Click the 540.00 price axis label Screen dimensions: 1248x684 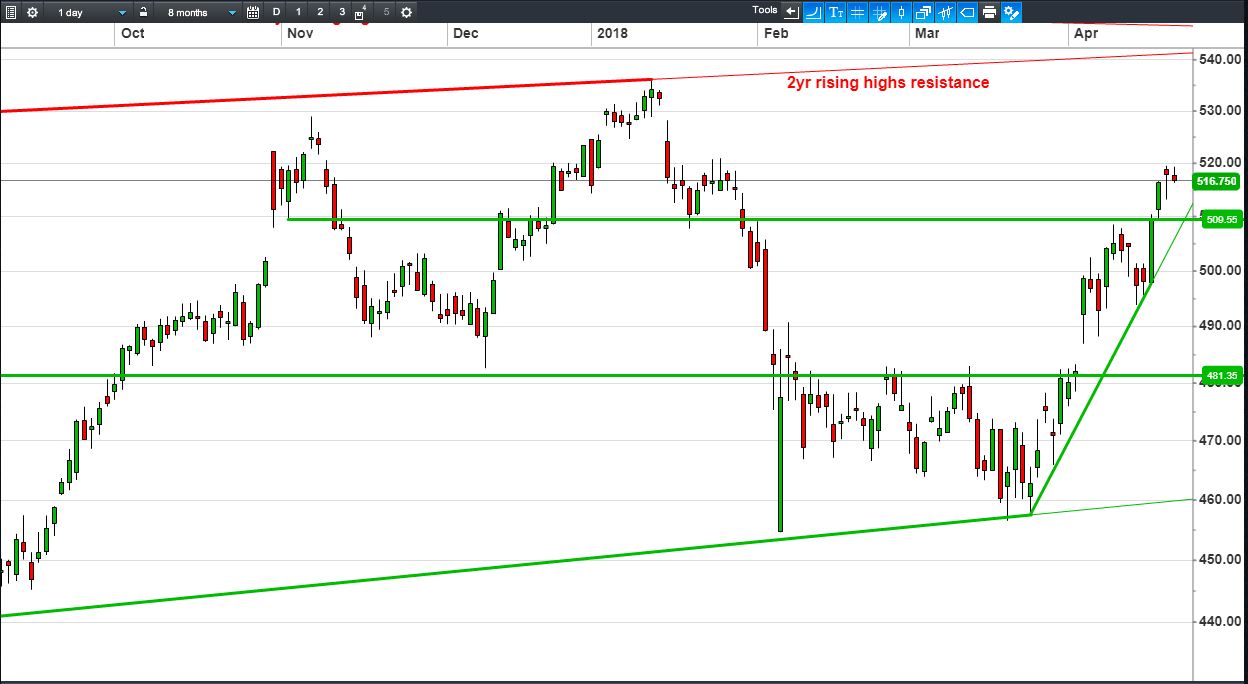[1219, 59]
